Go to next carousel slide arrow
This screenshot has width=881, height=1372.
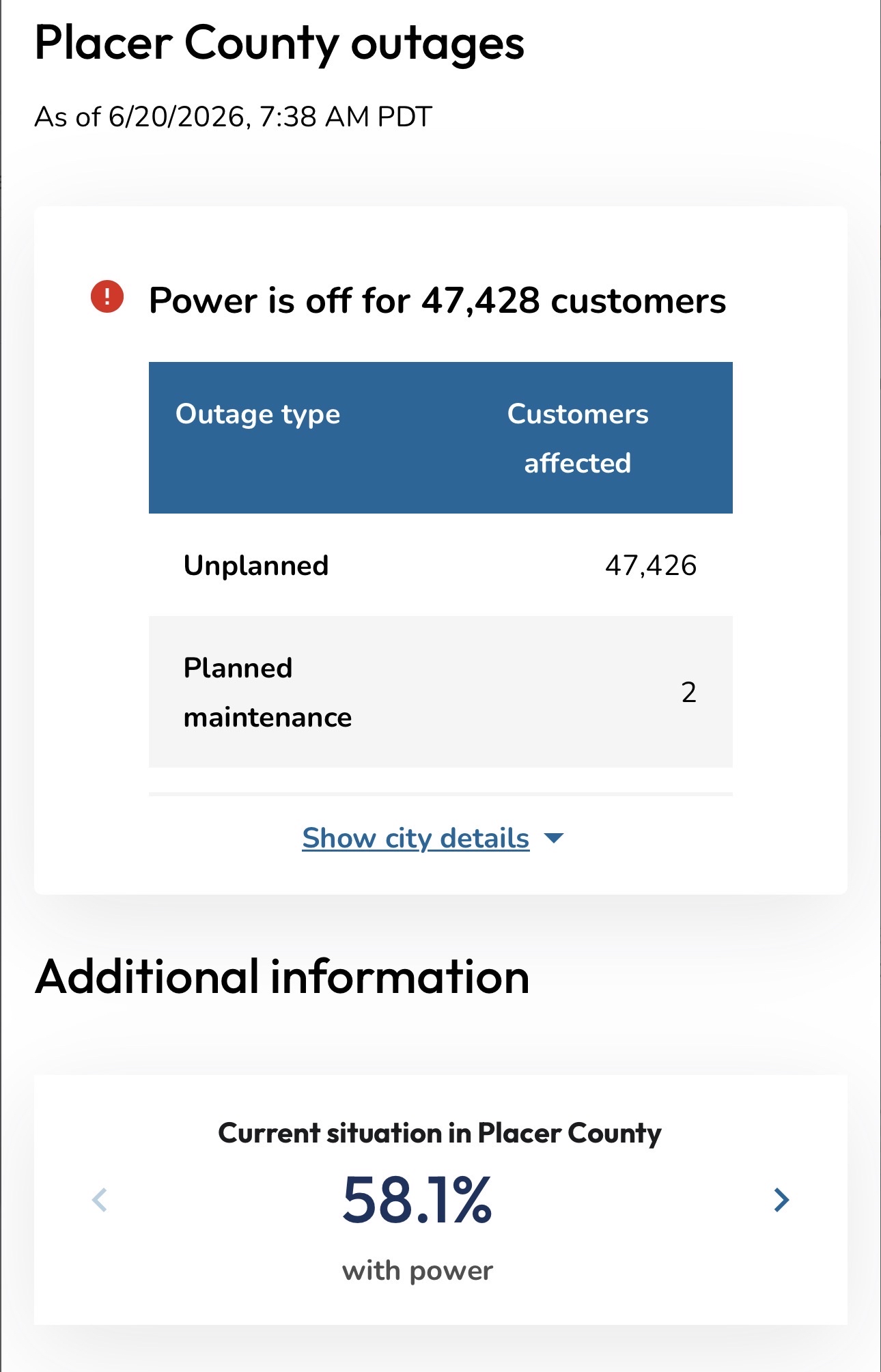781,1200
